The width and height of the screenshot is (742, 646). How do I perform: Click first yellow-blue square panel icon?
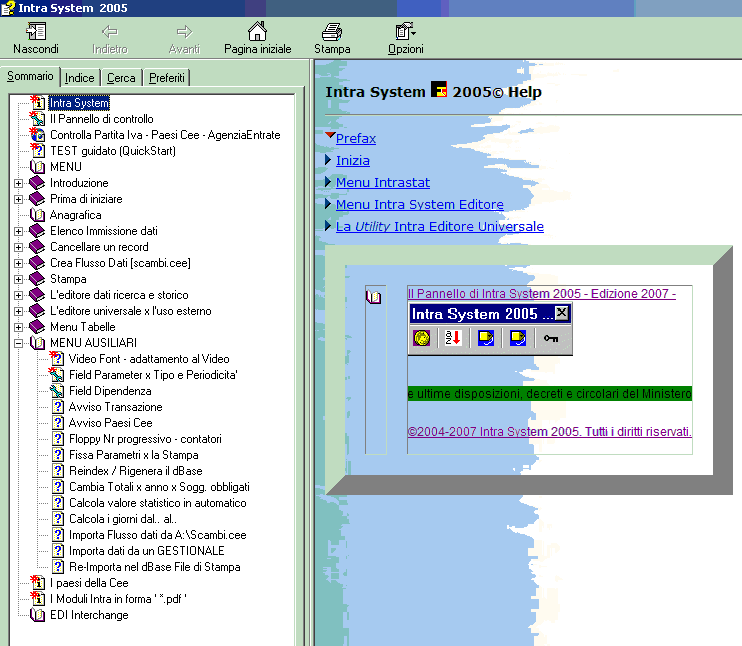(x=486, y=338)
